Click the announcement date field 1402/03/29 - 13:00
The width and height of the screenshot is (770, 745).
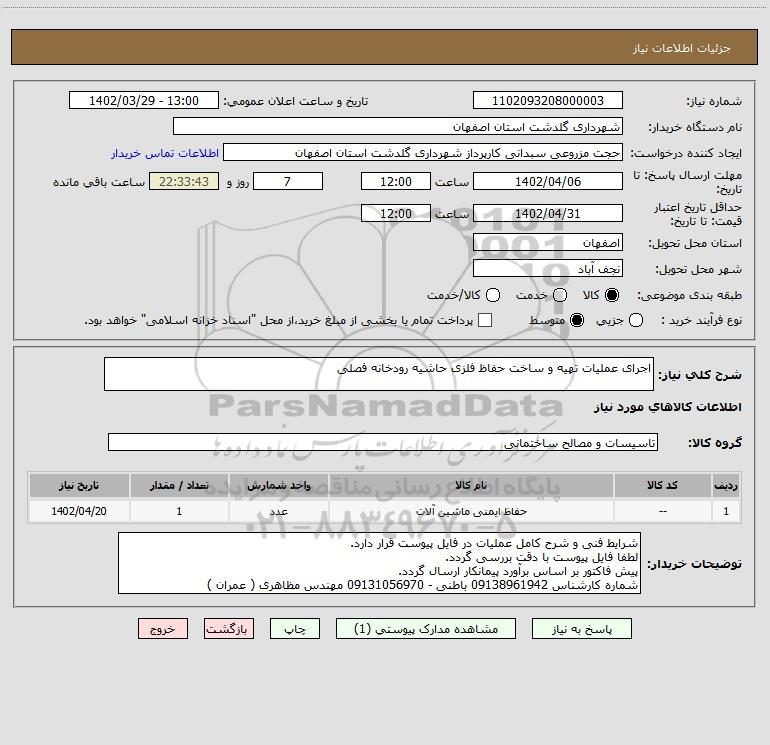(144, 101)
